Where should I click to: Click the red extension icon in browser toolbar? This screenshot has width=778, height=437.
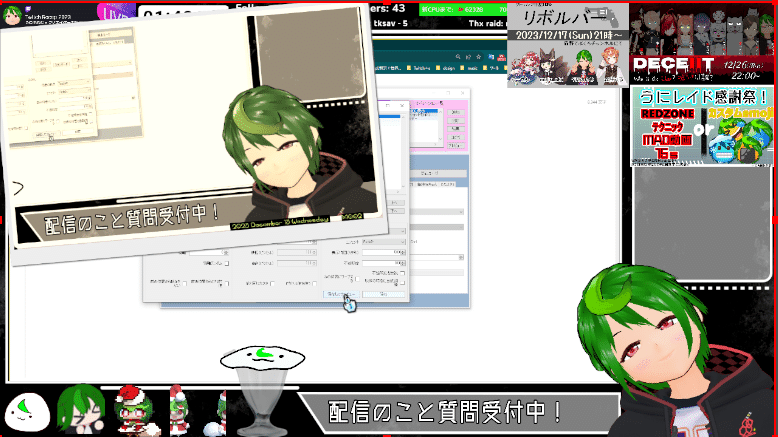[x=501, y=58]
